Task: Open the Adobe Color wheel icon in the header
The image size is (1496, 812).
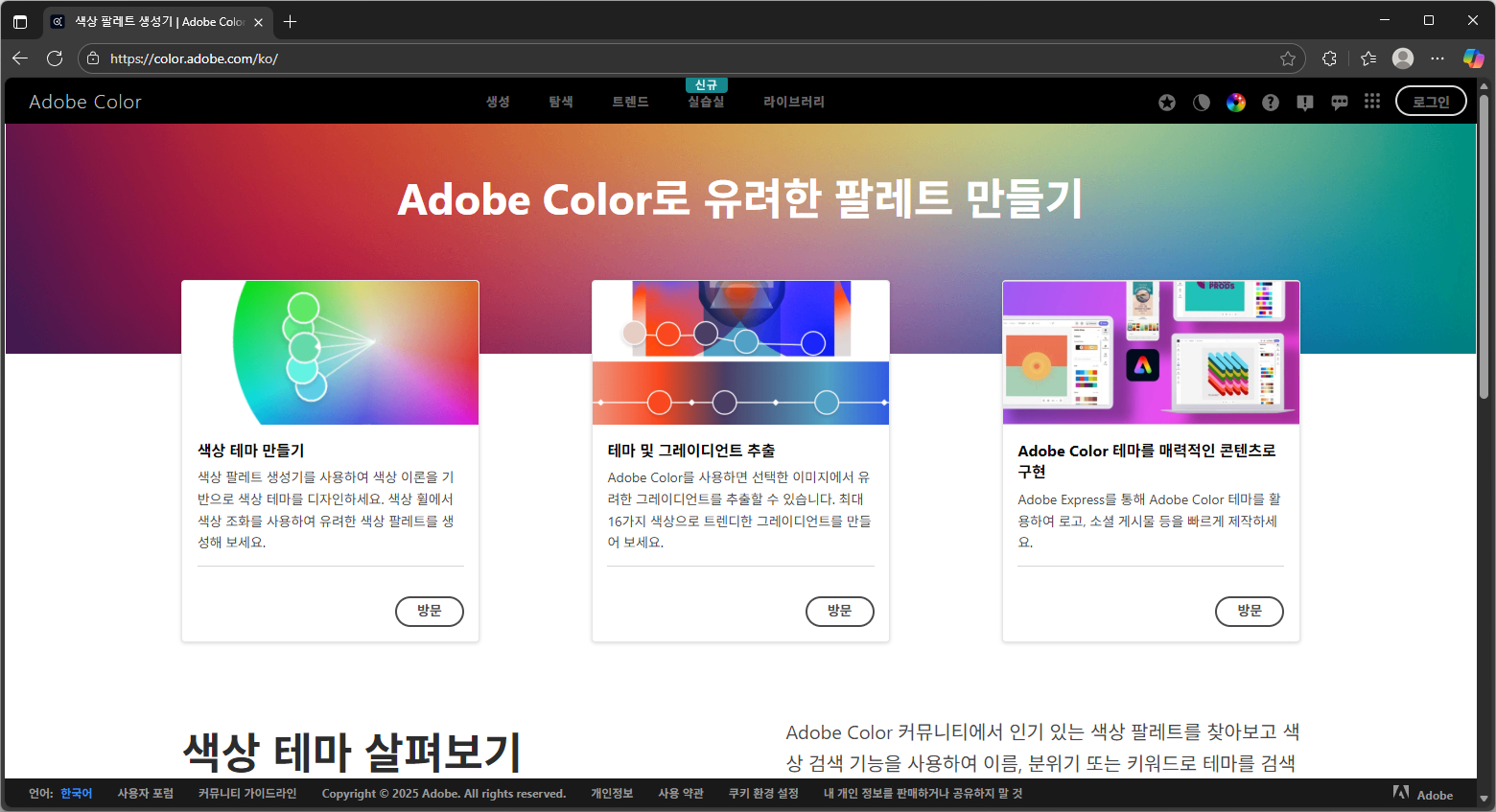Action: pyautogui.click(x=1236, y=102)
